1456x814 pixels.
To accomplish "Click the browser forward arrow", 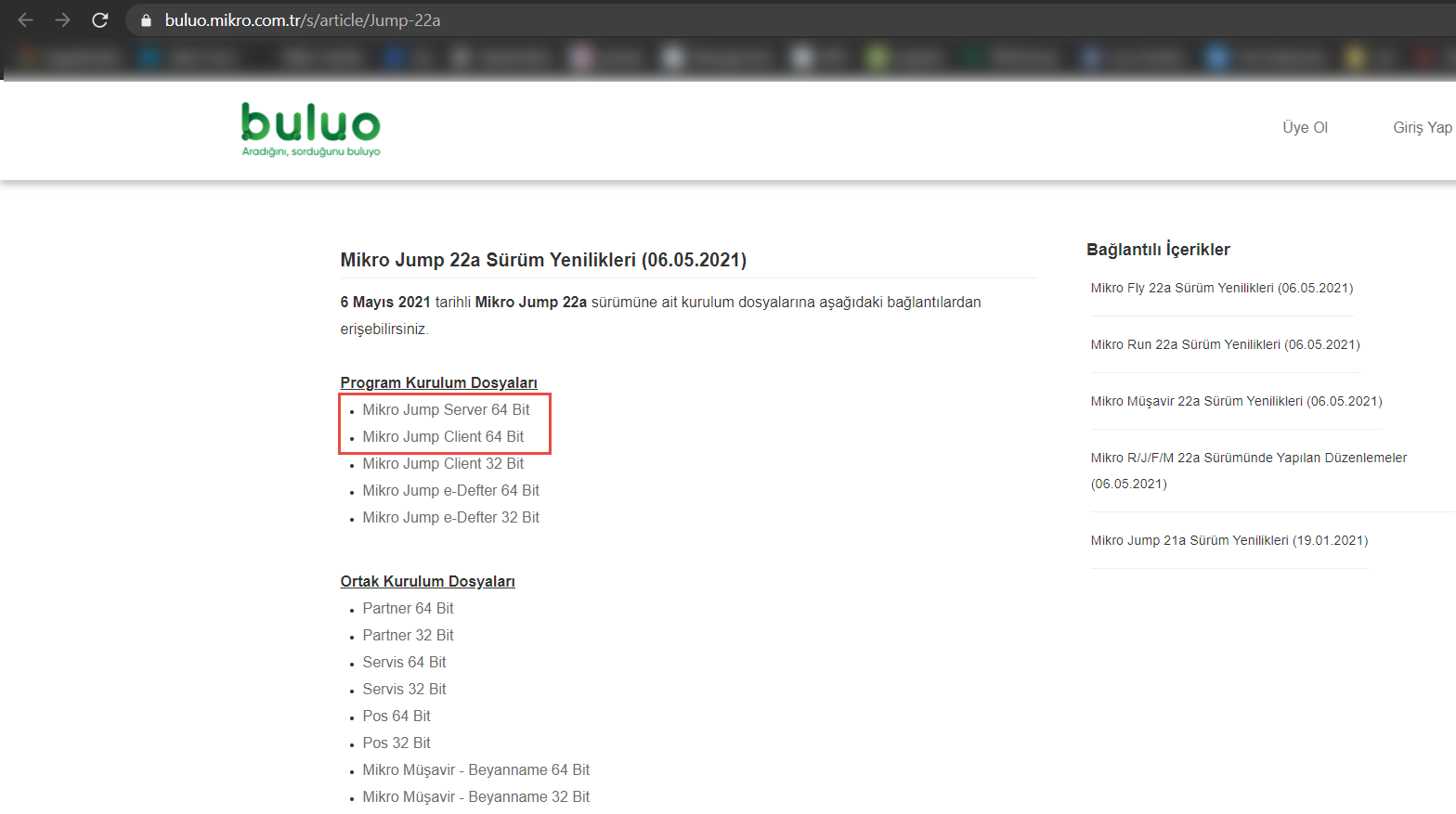I will click(62, 19).
